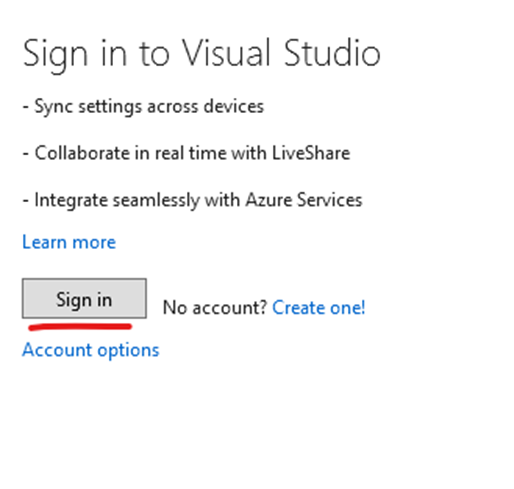Follow the Create one! link
Viewport: 514px width, 489px height.
(319, 307)
